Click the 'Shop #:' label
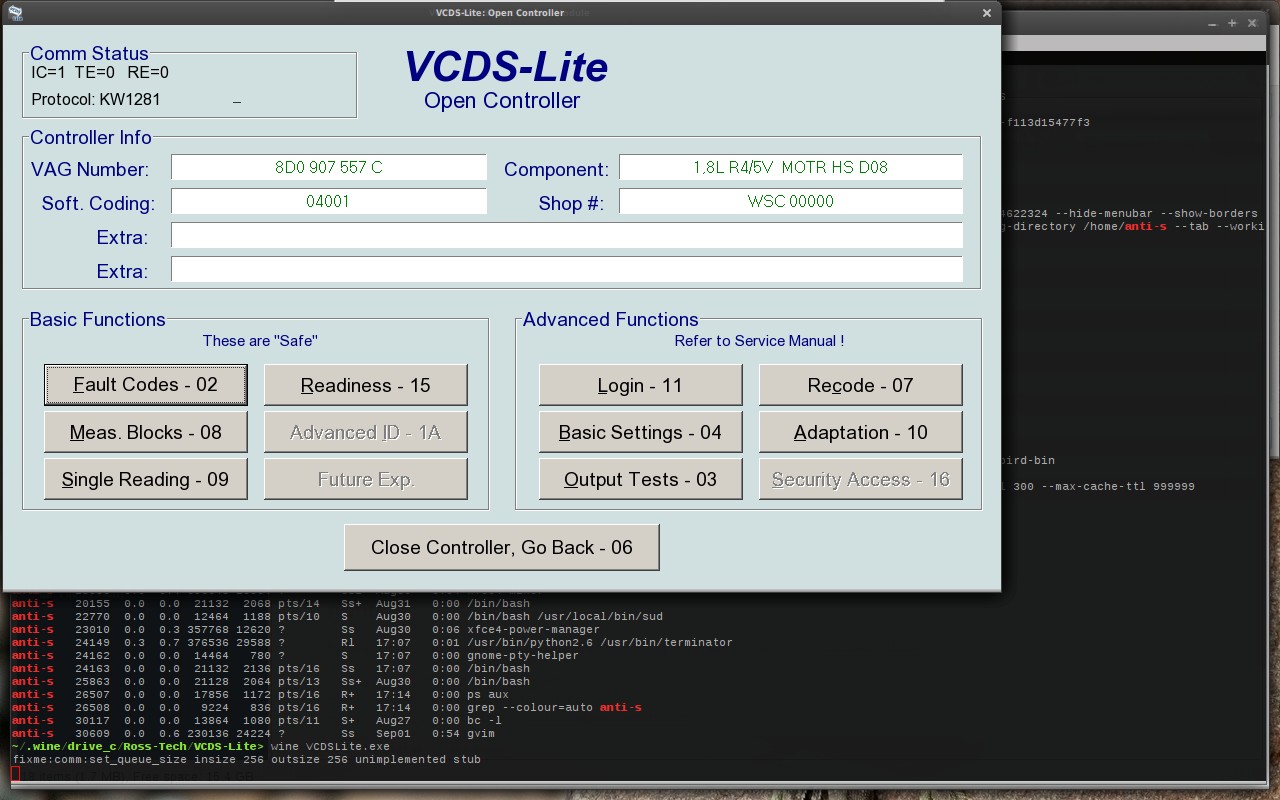The width and height of the screenshot is (1280, 800). point(571,204)
